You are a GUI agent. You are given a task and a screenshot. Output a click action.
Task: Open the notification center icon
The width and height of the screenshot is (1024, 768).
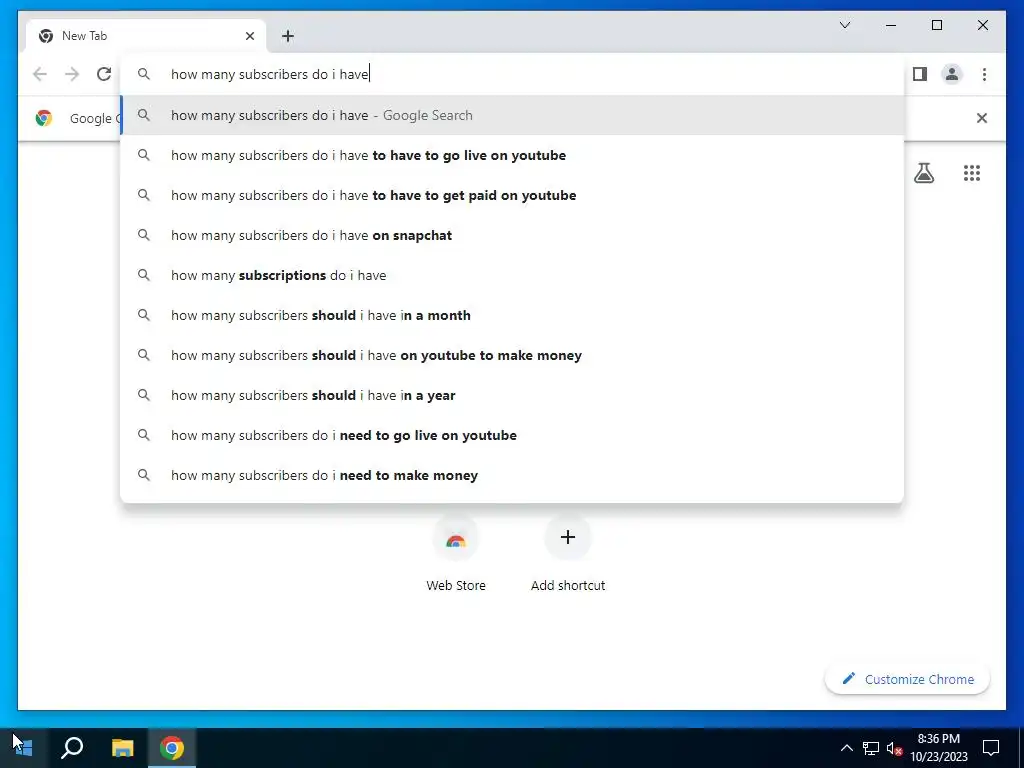(991, 748)
